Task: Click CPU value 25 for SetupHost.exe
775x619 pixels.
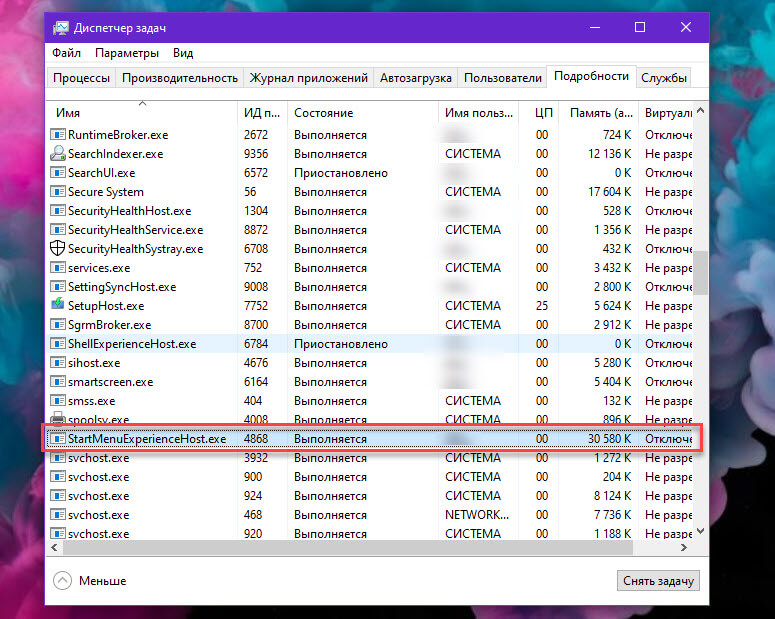Action: (542, 306)
